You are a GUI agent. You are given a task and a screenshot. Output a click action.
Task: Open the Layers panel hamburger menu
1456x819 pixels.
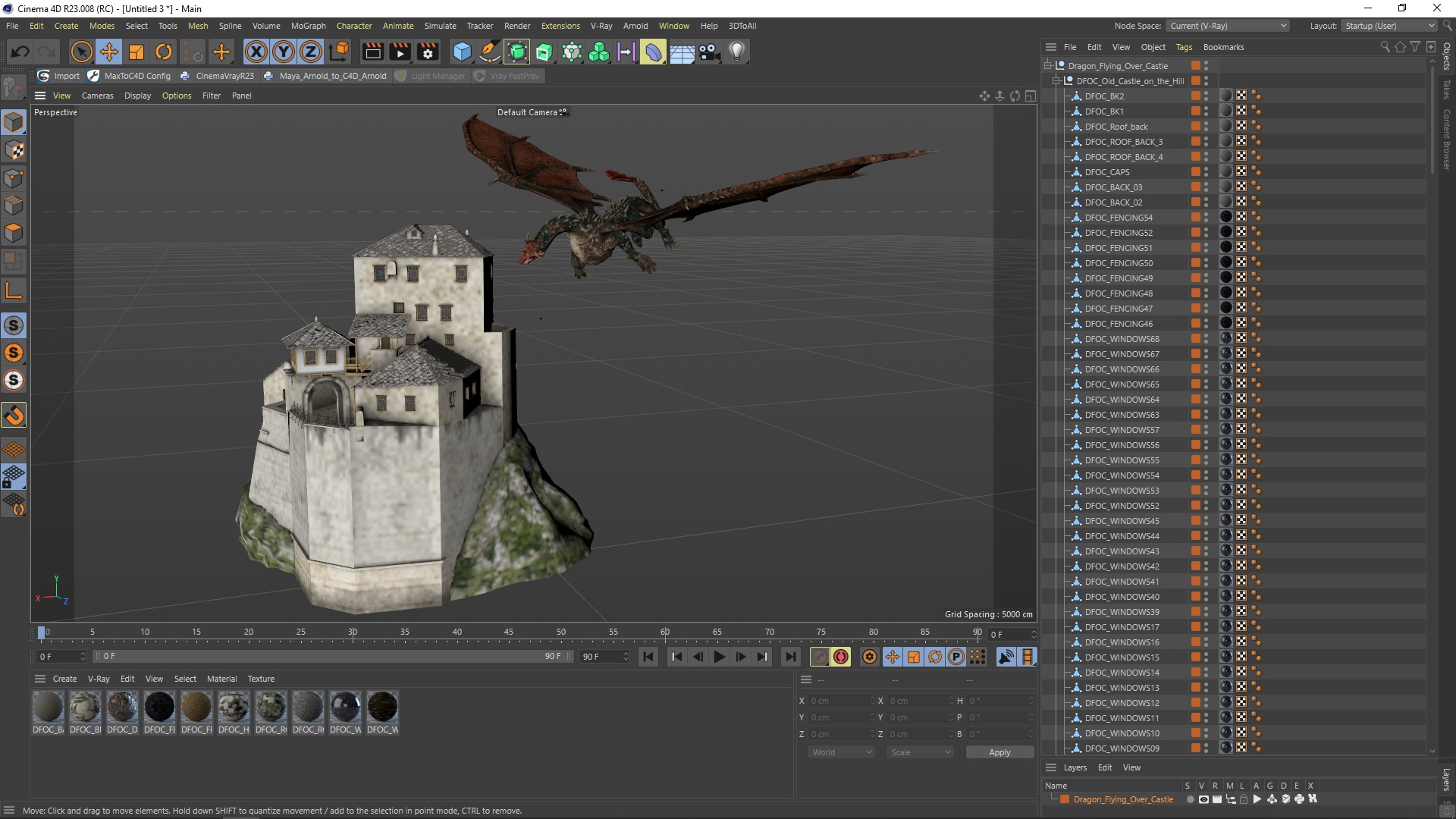point(1051,767)
